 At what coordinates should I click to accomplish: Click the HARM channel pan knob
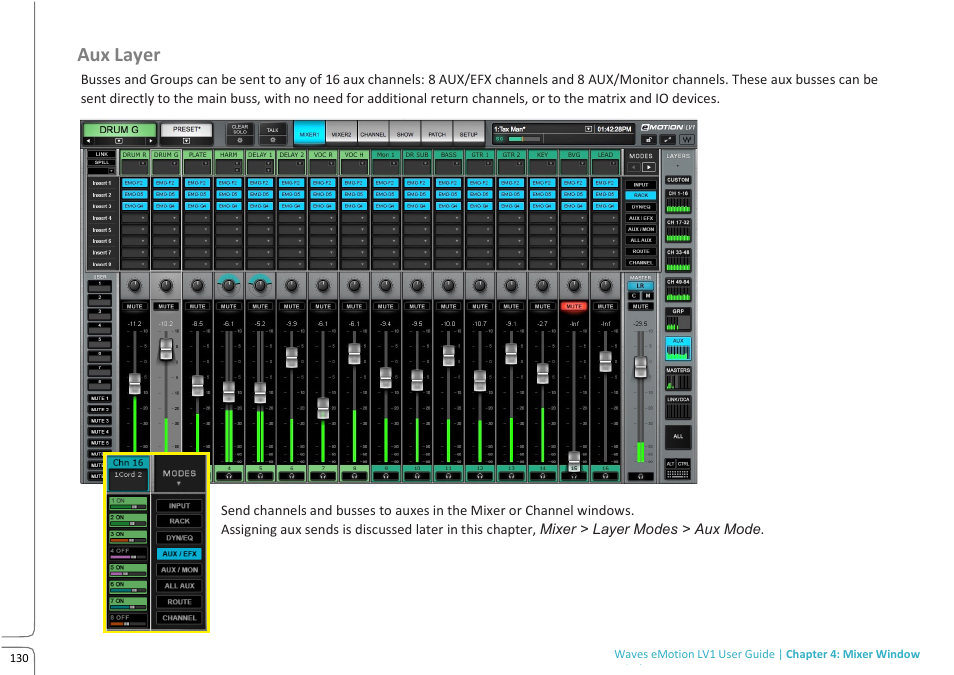click(x=229, y=285)
